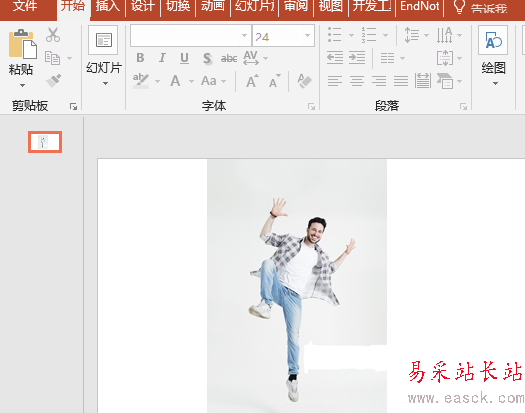The height and width of the screenshot is (413, 525).
Task: Open the font color picker arrow
Action: pyautogui.click(x=191, y=81)
